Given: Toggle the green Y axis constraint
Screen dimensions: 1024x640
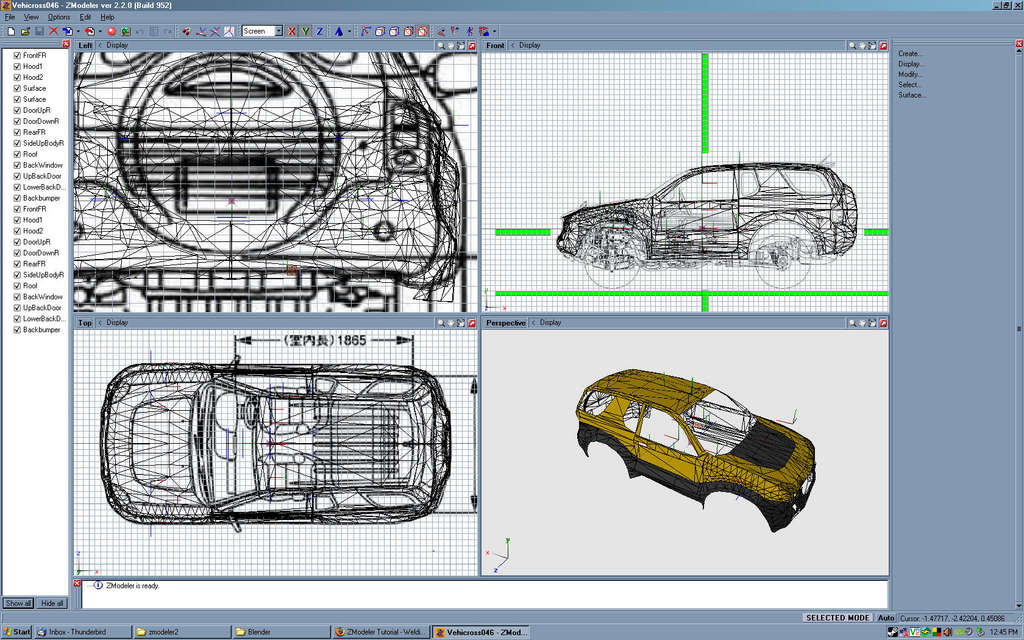Looking at the screenshot, I should point(306,31).
